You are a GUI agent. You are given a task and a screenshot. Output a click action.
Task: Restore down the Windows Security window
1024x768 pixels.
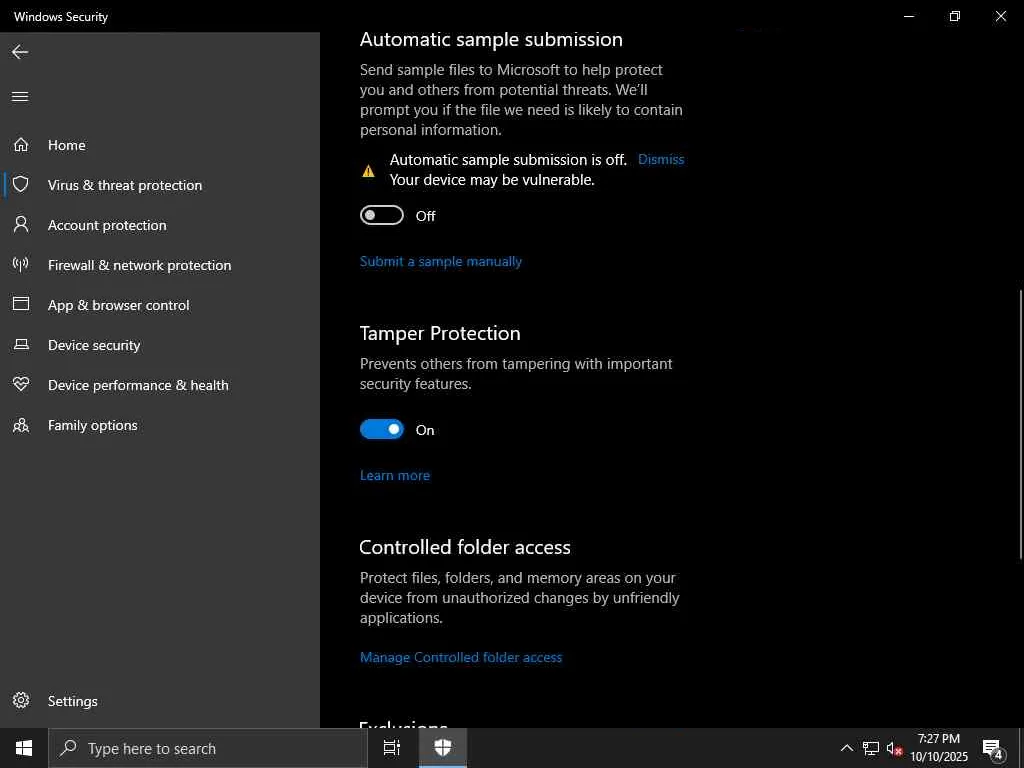click(x=955, y=16)
